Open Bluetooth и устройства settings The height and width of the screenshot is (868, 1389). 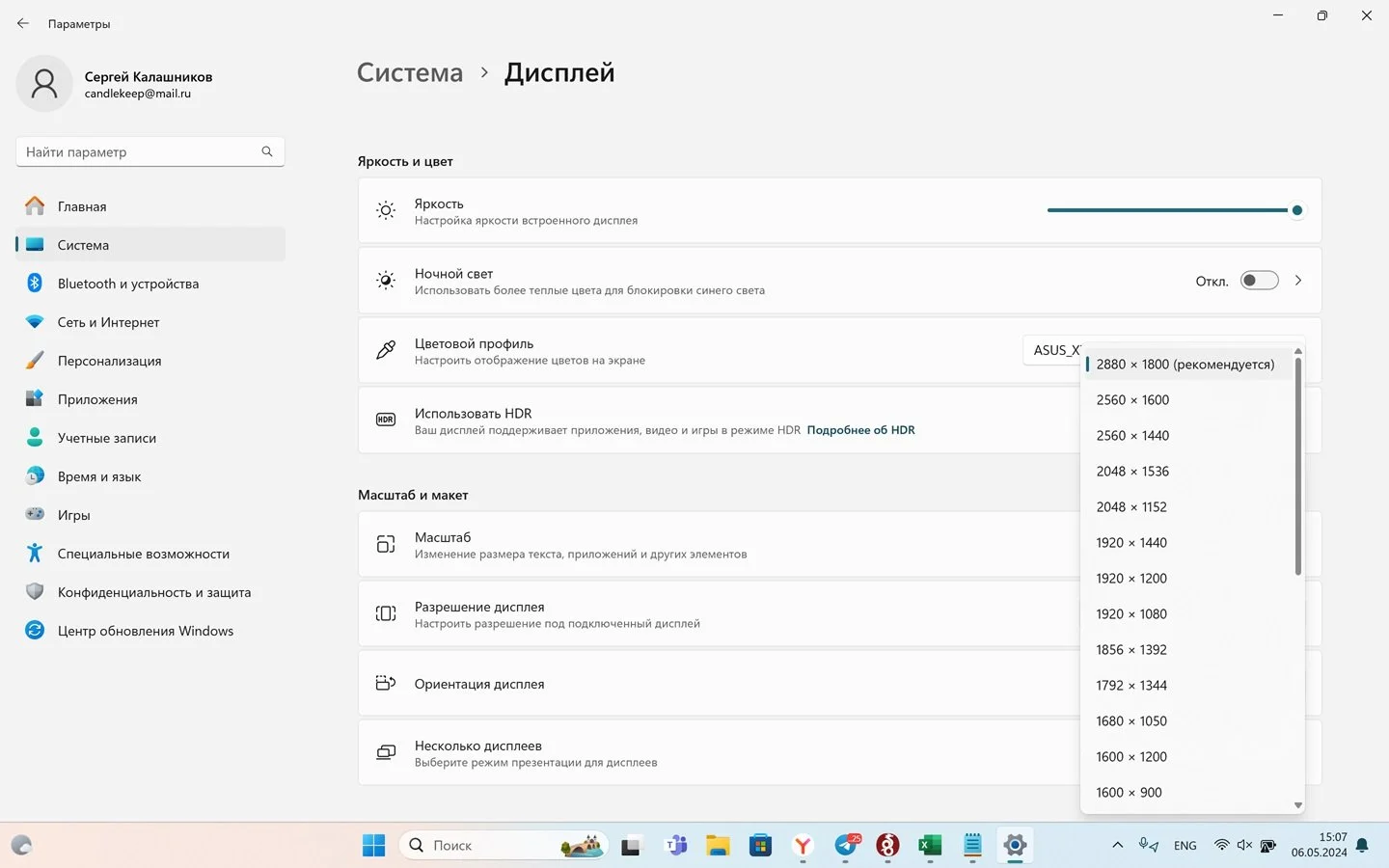click(150, 284)
